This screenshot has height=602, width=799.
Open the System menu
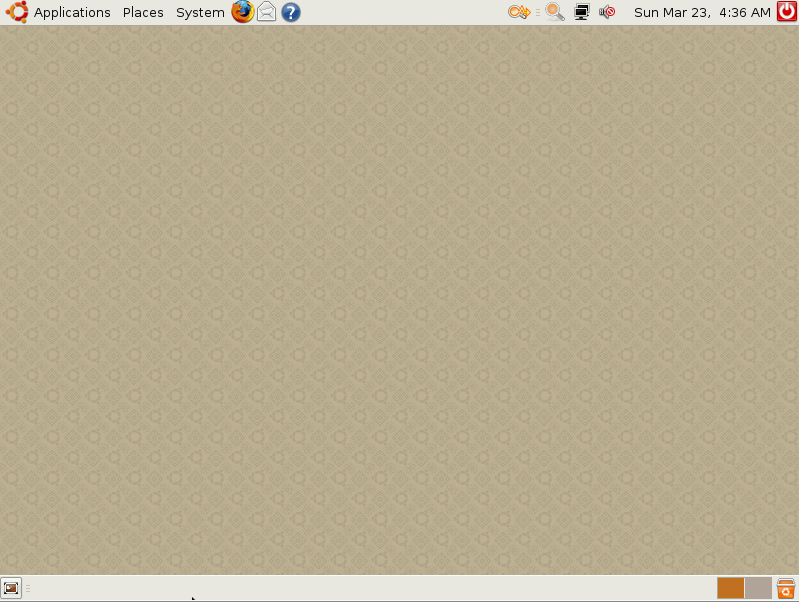(x=200, y=12)
